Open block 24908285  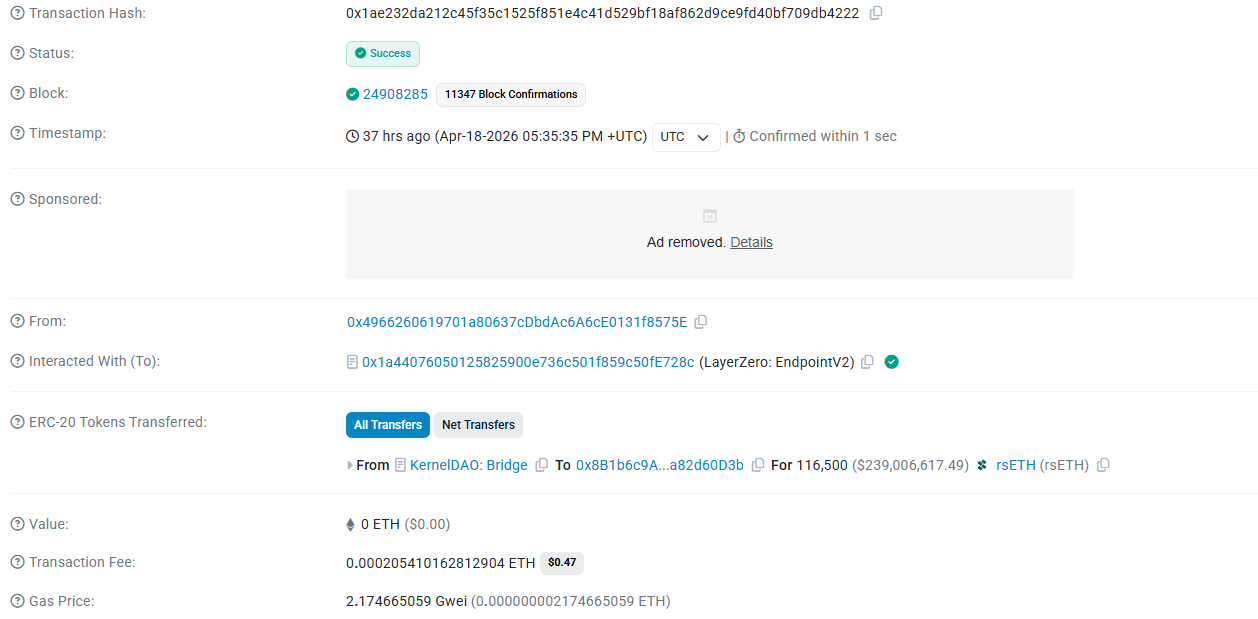pyautogui.click(x=395, y=94)
